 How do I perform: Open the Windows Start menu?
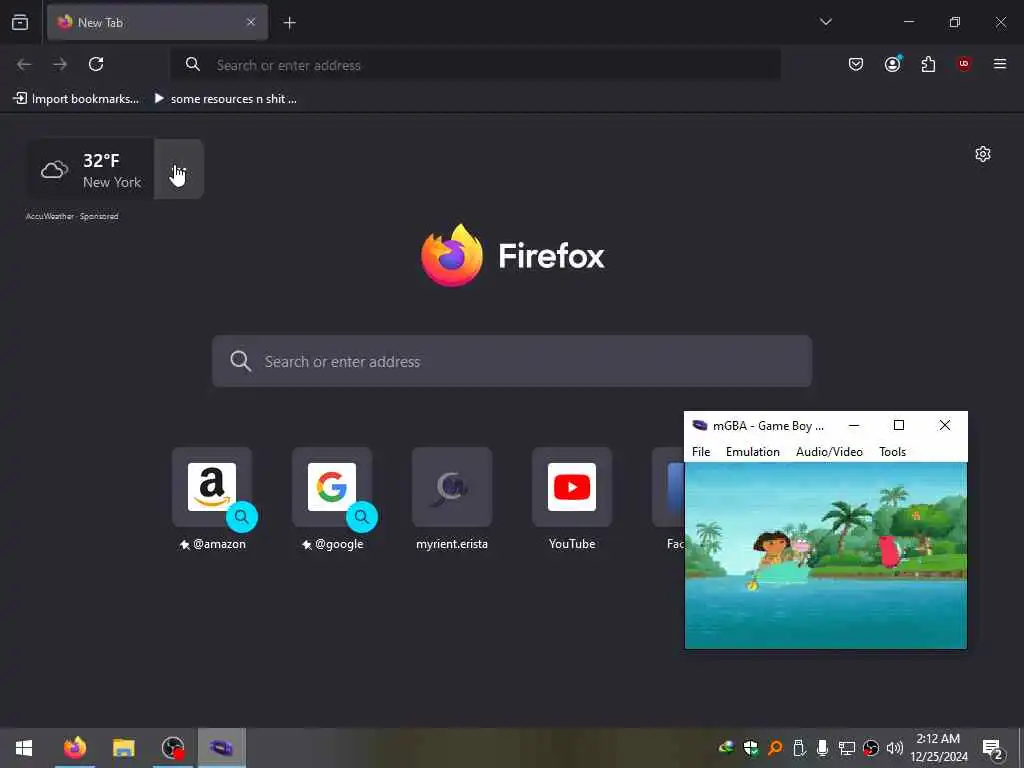(x=24, y=748)
